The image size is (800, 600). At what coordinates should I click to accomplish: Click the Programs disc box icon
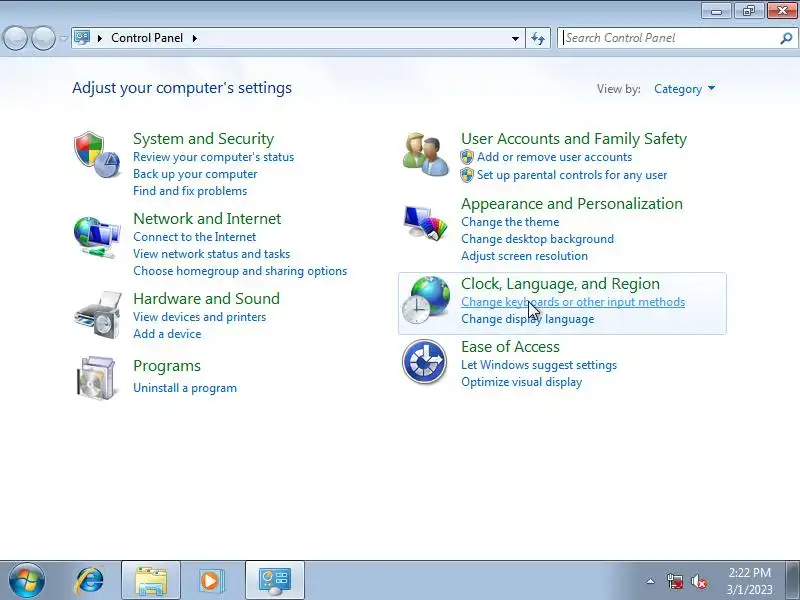(x=96, y=378)
